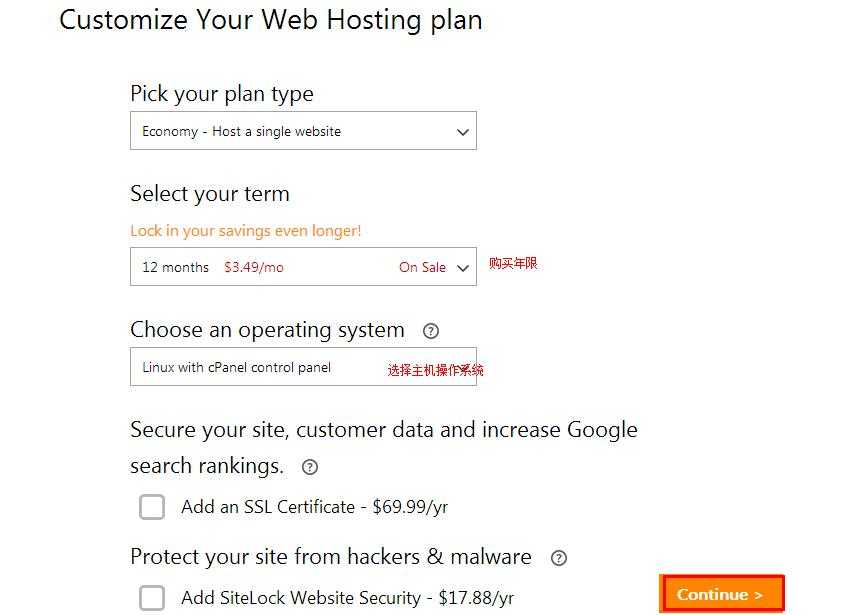Click the "Pick your plan type" heading
866x615 pixels.
pyautogui.click(x=221, y=94)
